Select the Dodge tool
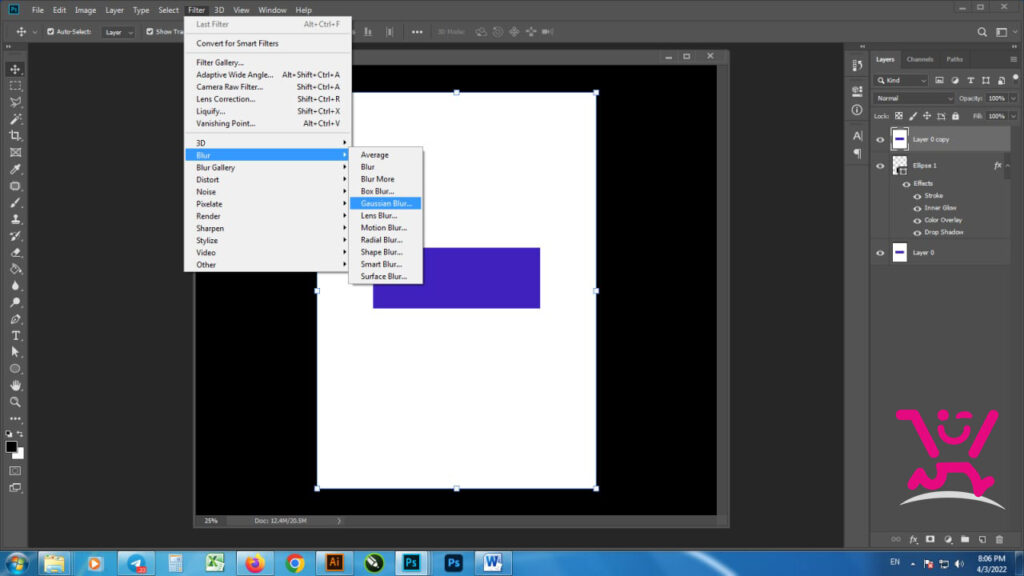Screen dimensions: 1024x576 pos(15,302)
